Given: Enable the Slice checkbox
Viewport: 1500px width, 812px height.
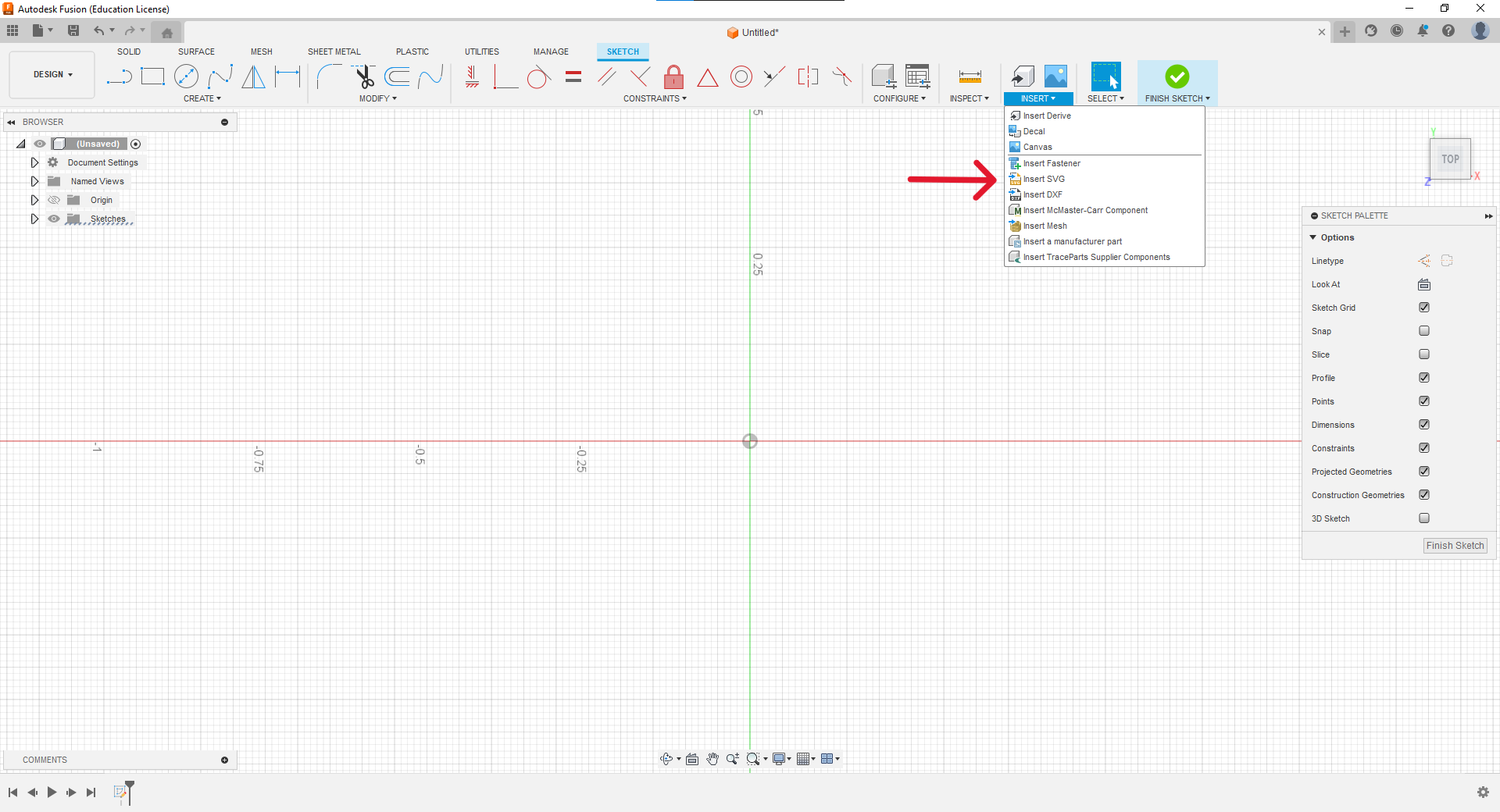Looking at the screenshot, I should (x=1424, y=354).
